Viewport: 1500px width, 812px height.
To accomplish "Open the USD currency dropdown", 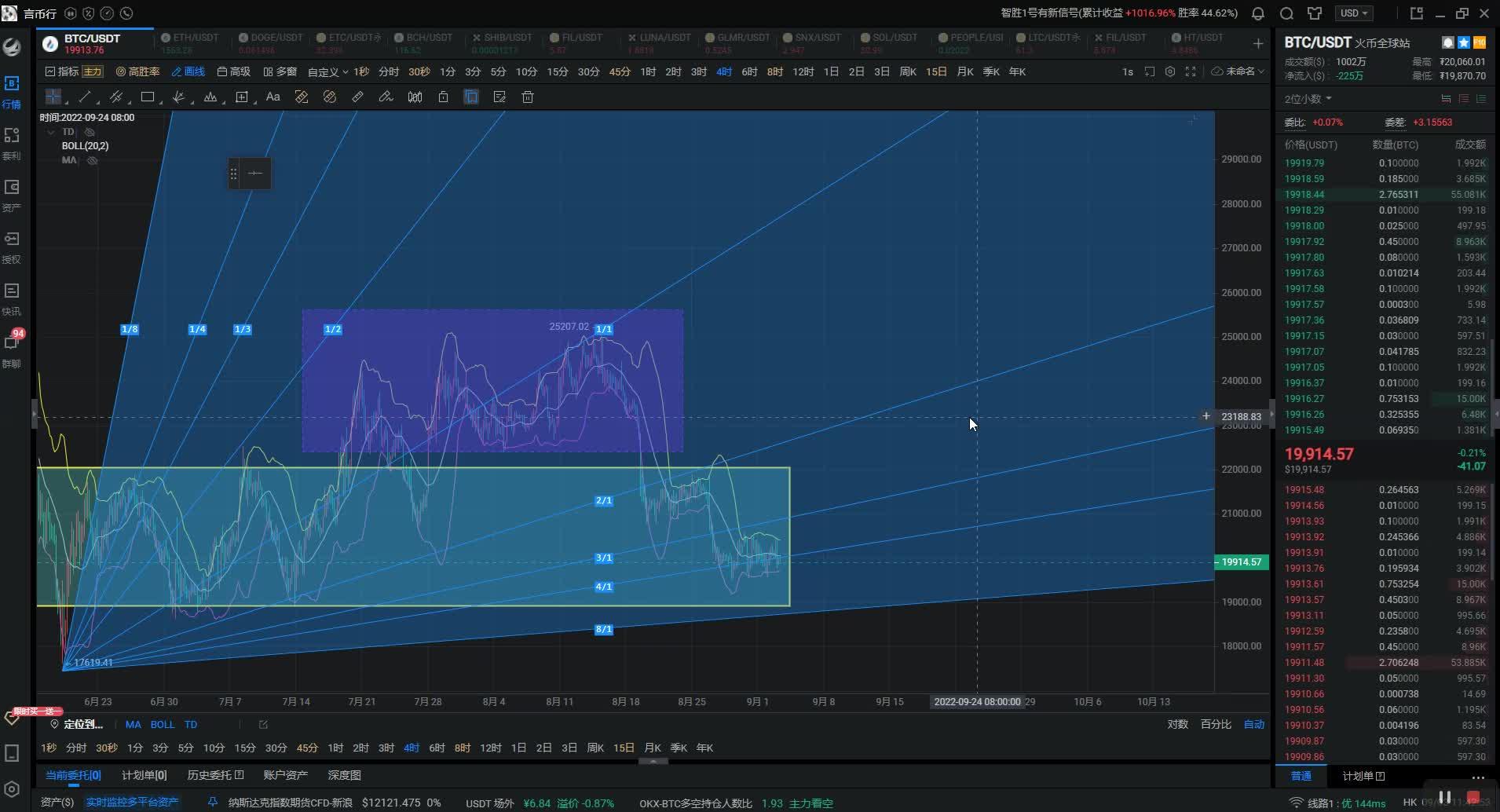I will click(x=1355, y=13).
